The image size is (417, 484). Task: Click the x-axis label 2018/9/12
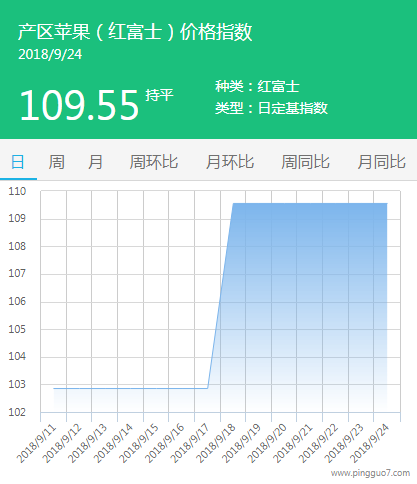pyautogui.click(x=61, y=443)
